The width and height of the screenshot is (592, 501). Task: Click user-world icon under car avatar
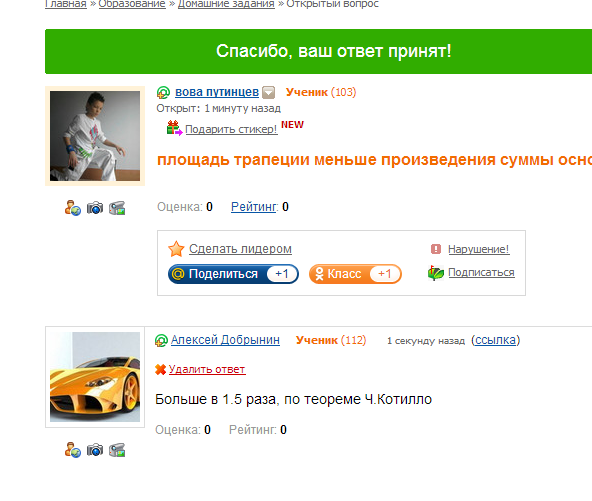(72, 450)
